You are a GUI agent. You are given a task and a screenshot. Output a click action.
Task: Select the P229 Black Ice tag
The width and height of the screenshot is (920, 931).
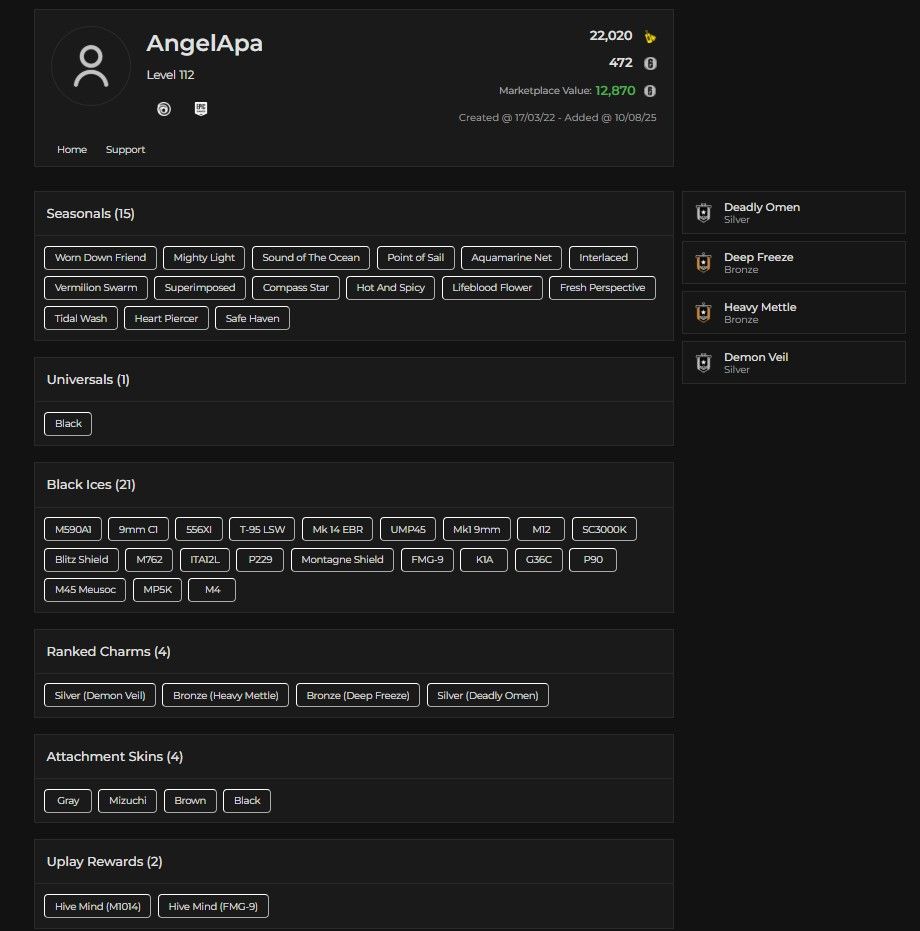click(260, 560)
